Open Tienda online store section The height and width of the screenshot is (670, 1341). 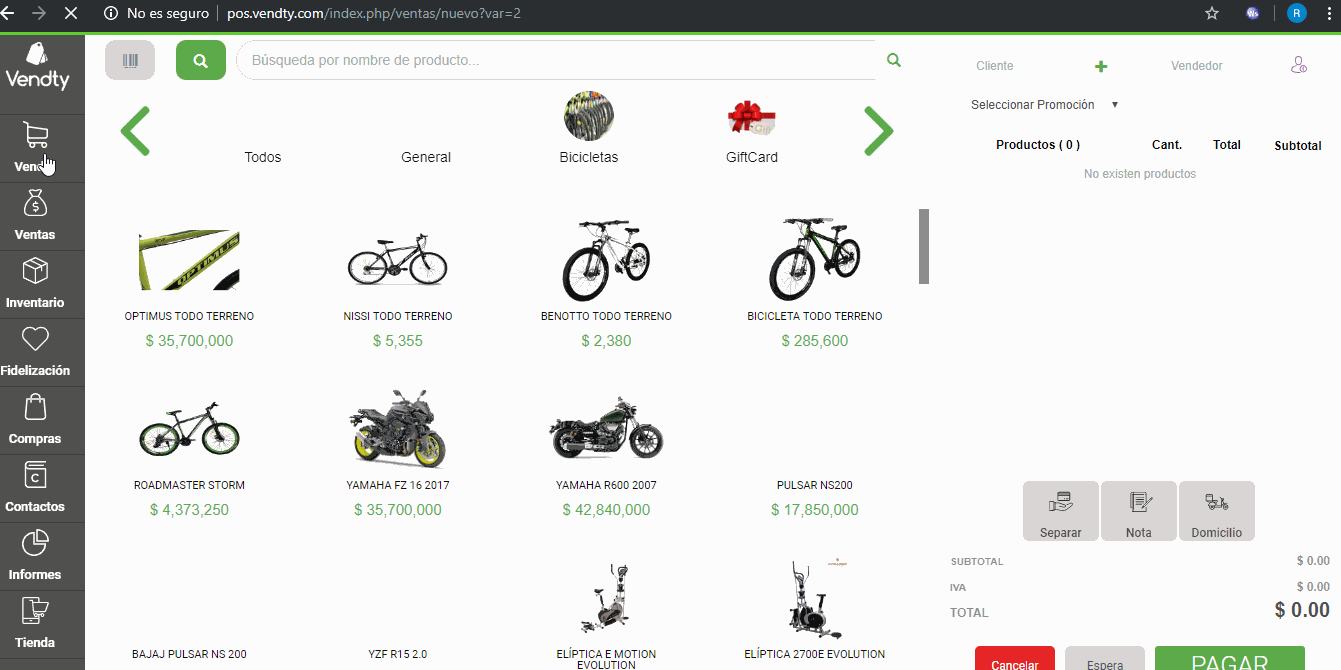[36, 611]
